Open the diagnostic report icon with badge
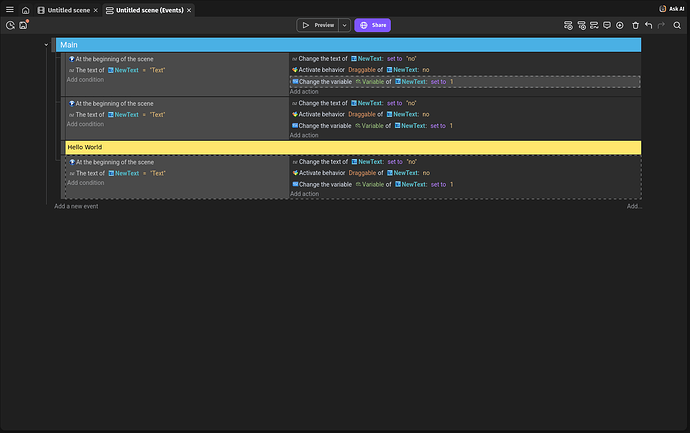 pyautogui.click(x=23, y=25)
